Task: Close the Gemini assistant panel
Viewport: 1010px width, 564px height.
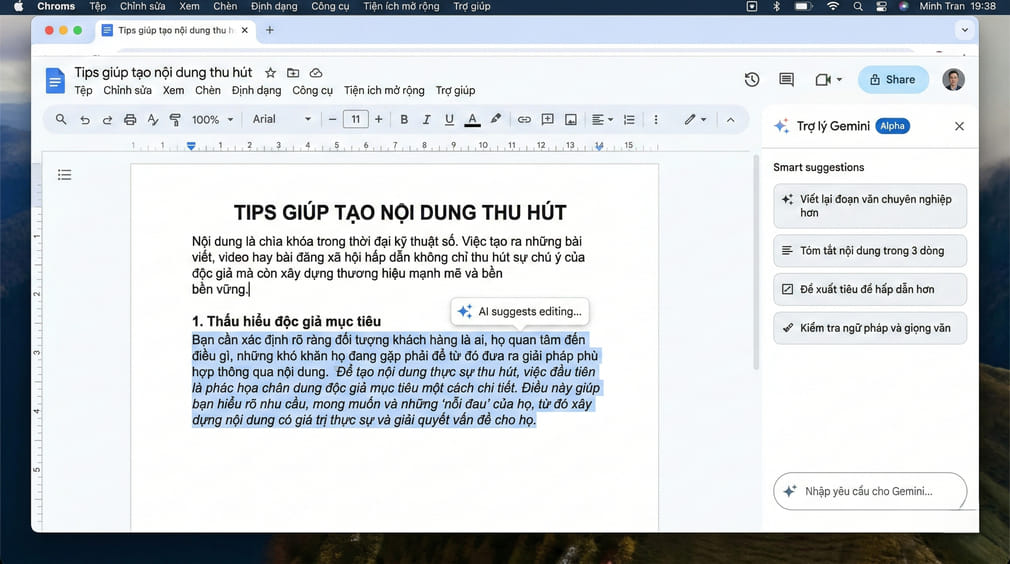Action: (x=959, y=126)
